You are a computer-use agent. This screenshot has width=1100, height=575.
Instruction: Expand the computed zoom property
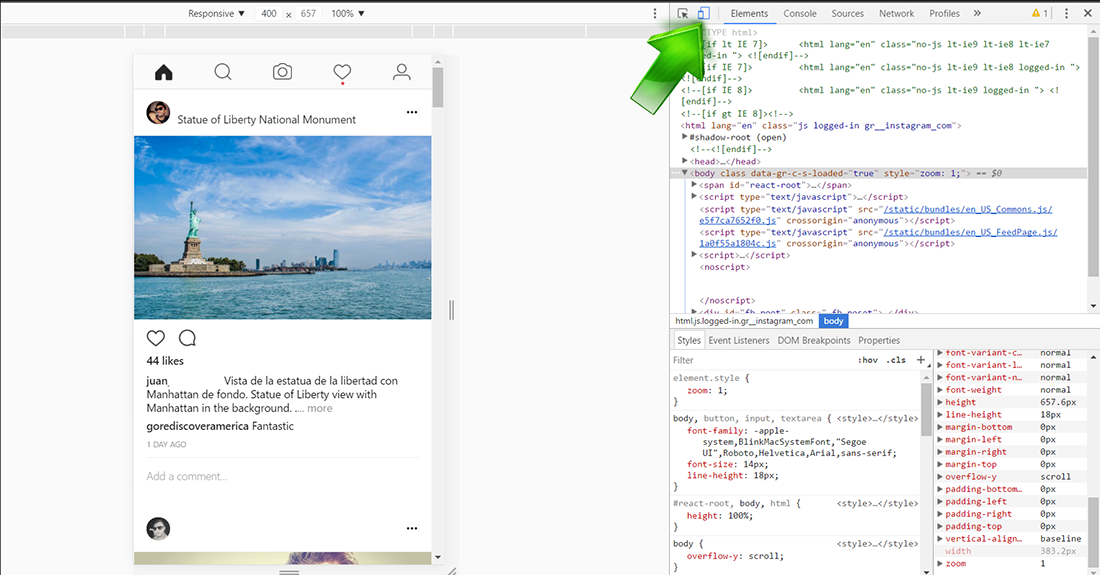tap(941, 563)
